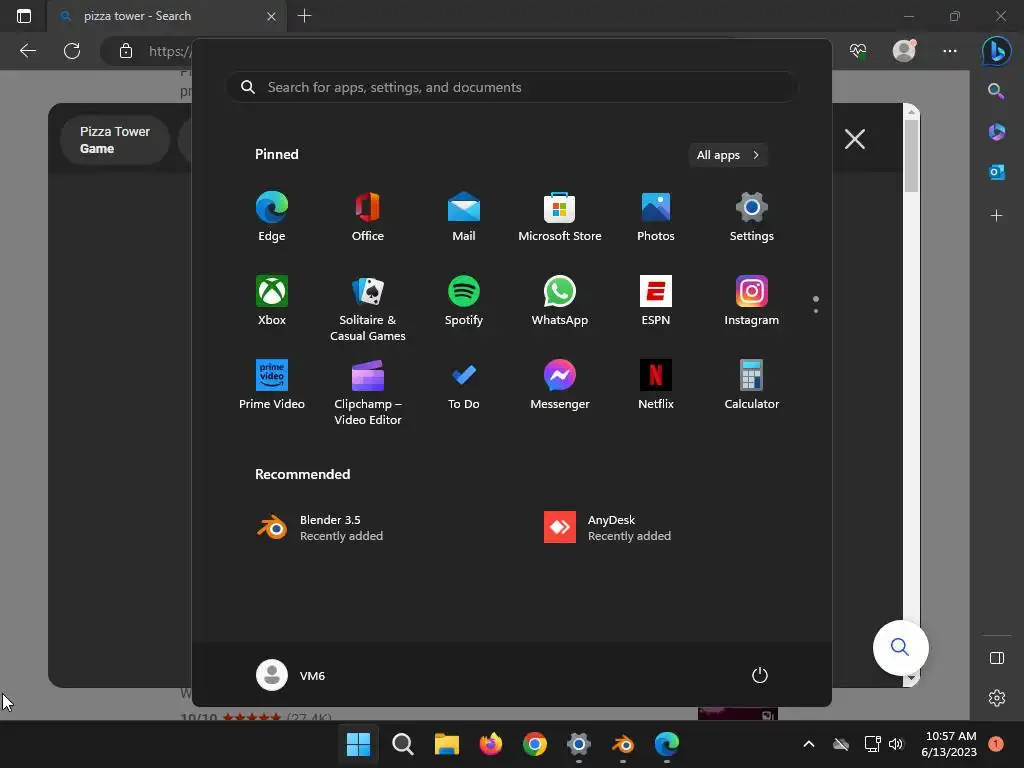
Task: Open the Calculator app
Action: [752, 385]
